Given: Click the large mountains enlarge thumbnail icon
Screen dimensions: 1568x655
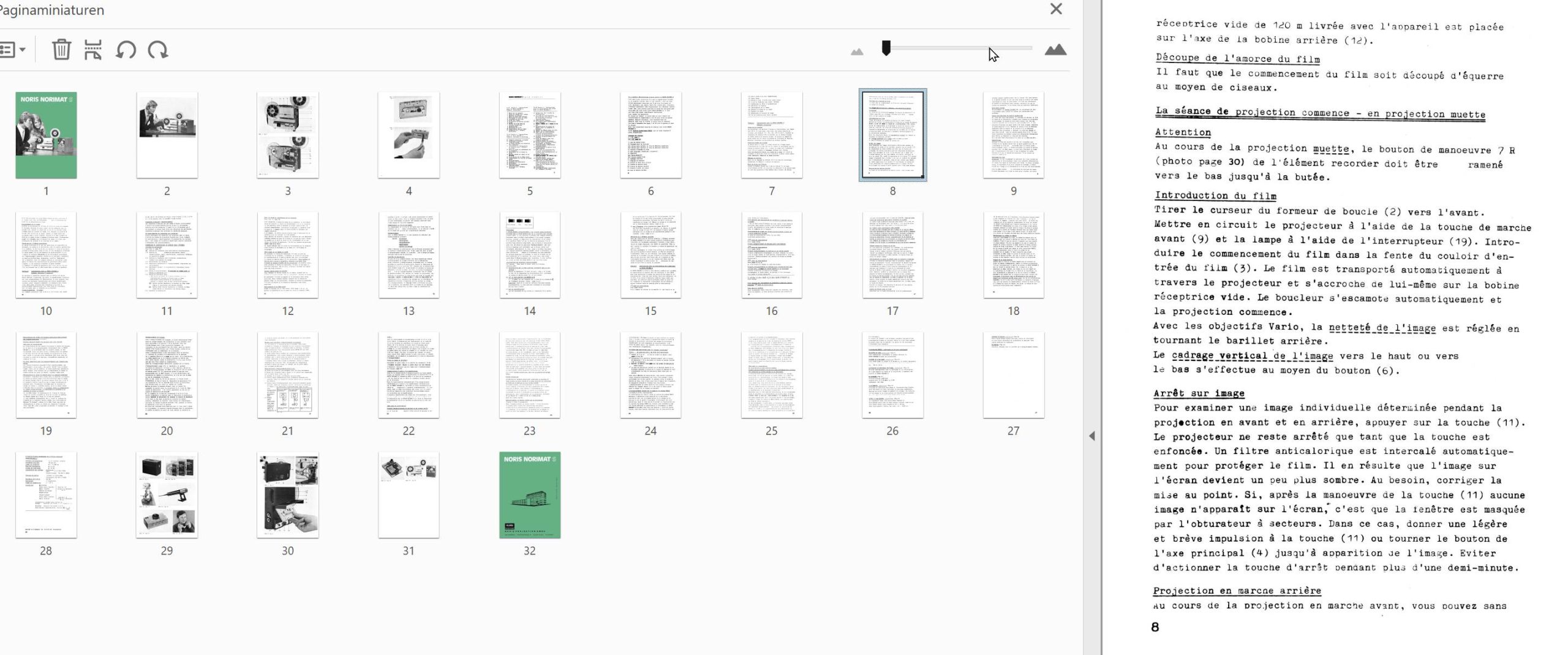Looking at the screenshot, I should (1055, 50).
